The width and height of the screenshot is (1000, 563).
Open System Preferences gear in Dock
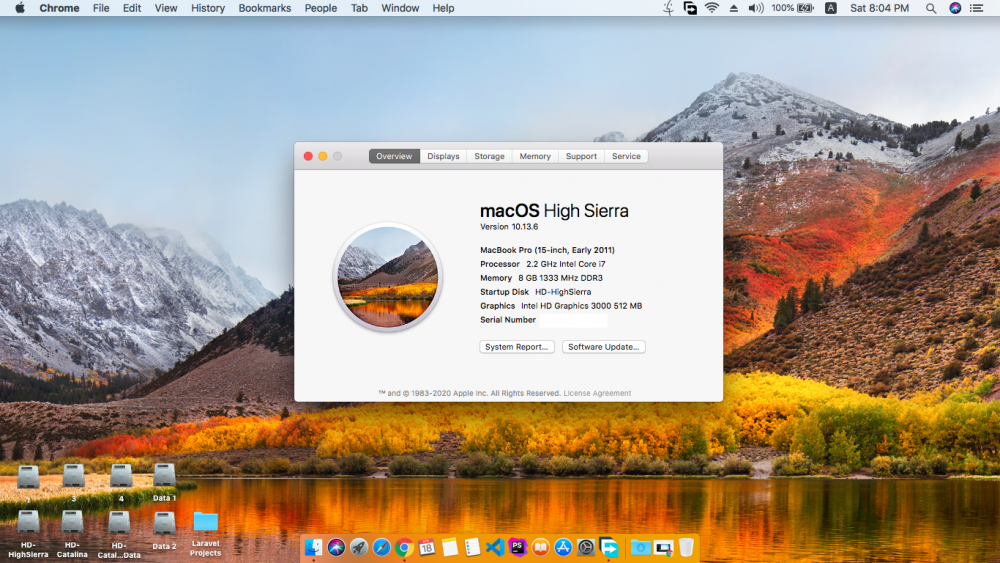pos(585,547)
